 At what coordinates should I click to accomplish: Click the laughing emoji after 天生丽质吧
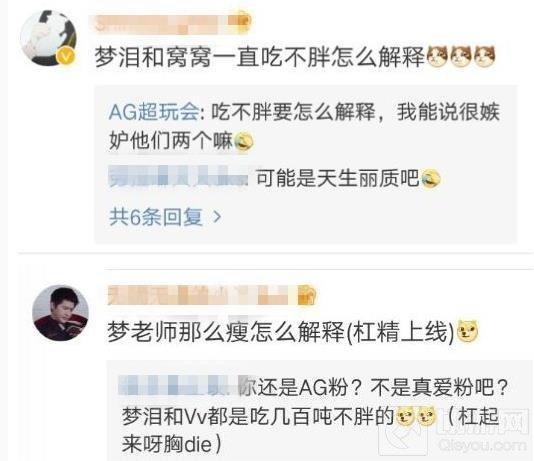430,178
